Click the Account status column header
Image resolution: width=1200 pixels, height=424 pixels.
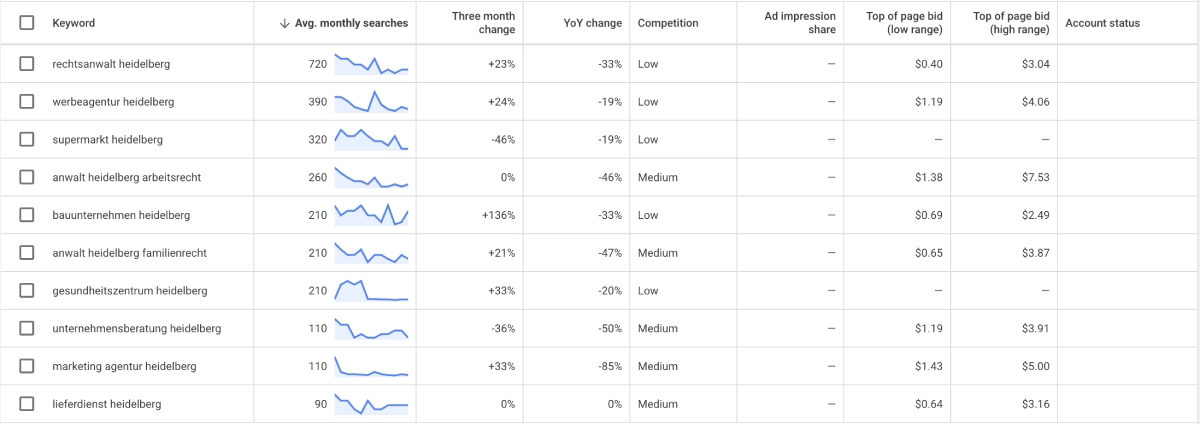click(x=1103, y=23)
